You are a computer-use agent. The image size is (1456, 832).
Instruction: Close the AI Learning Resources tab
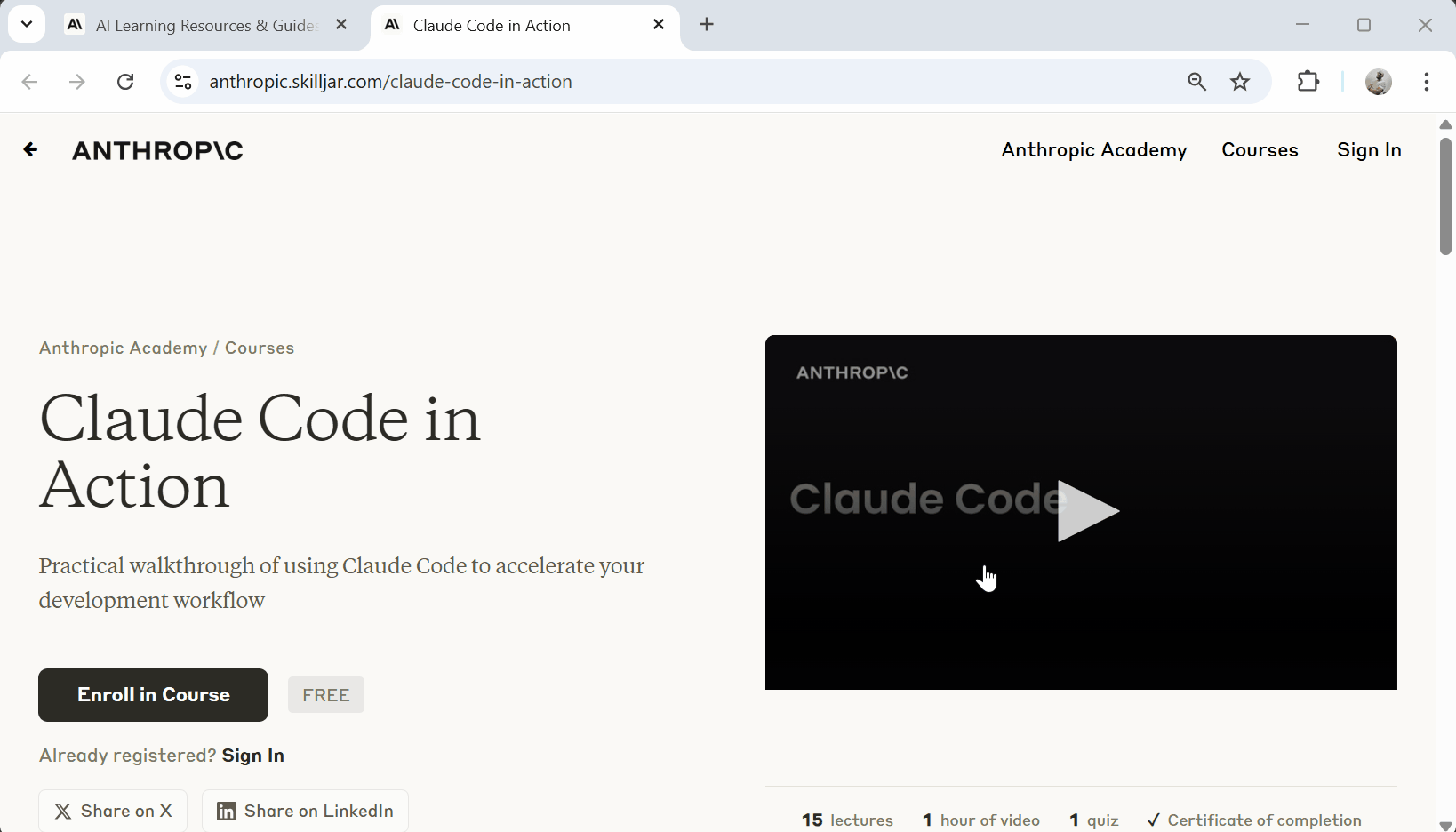point(341,25)
